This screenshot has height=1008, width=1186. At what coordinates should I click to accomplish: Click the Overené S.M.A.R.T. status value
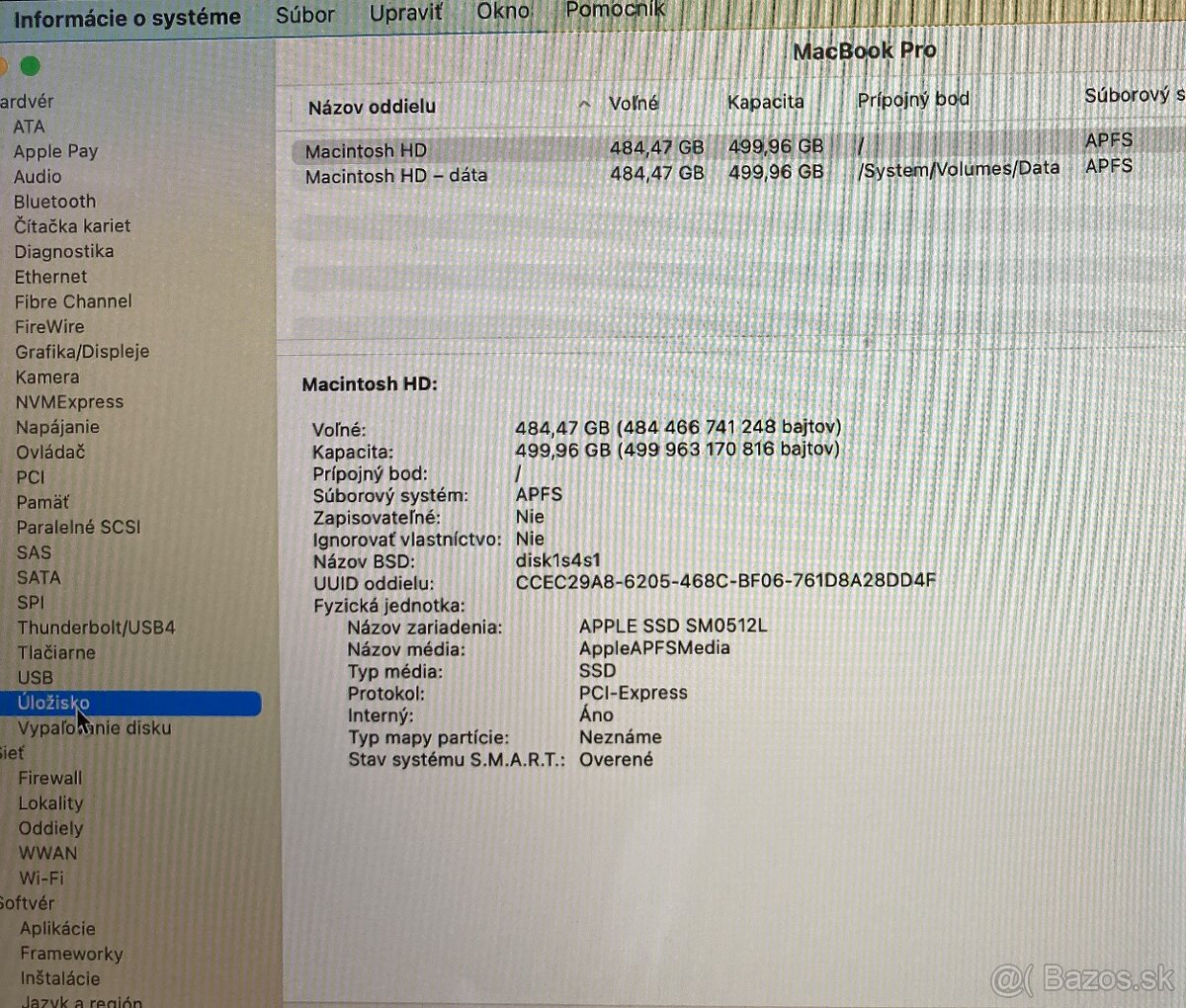pyautogui.click(x=616, y=759)
